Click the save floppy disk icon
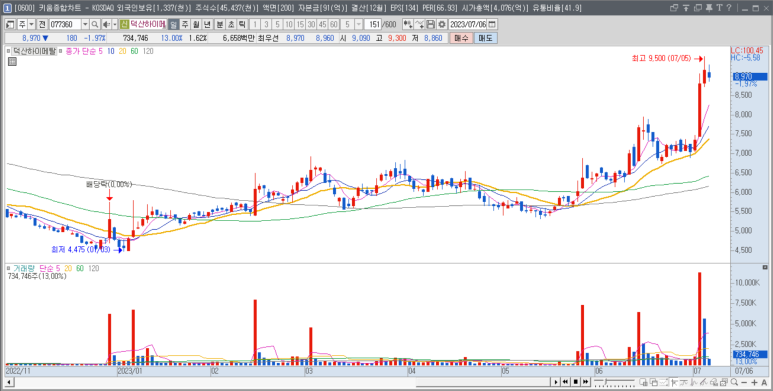773x391 pixels. coord(430,24)
